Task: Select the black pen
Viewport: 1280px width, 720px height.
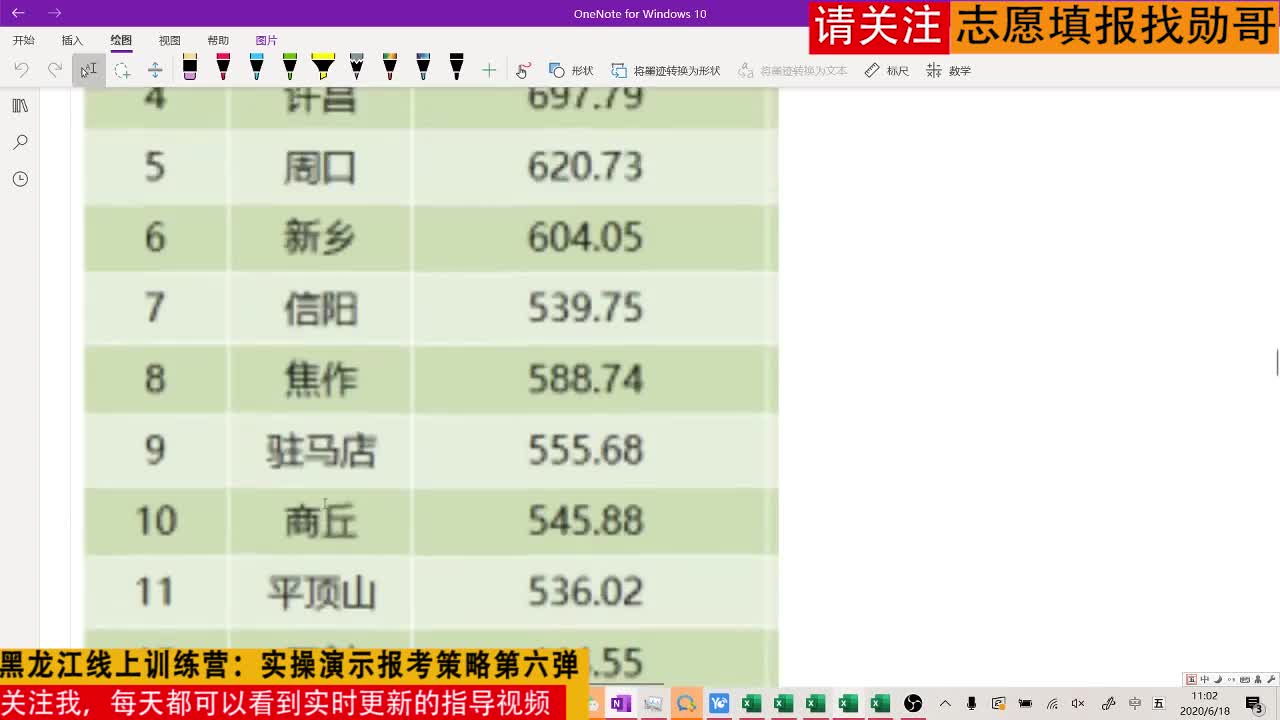Action: click(x=456, y=67)
